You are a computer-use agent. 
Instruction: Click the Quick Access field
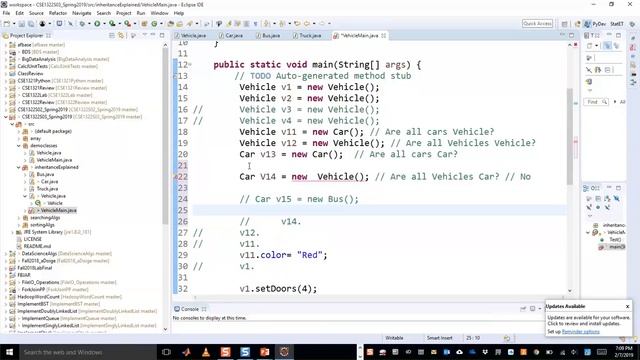[x=537, y=24]
